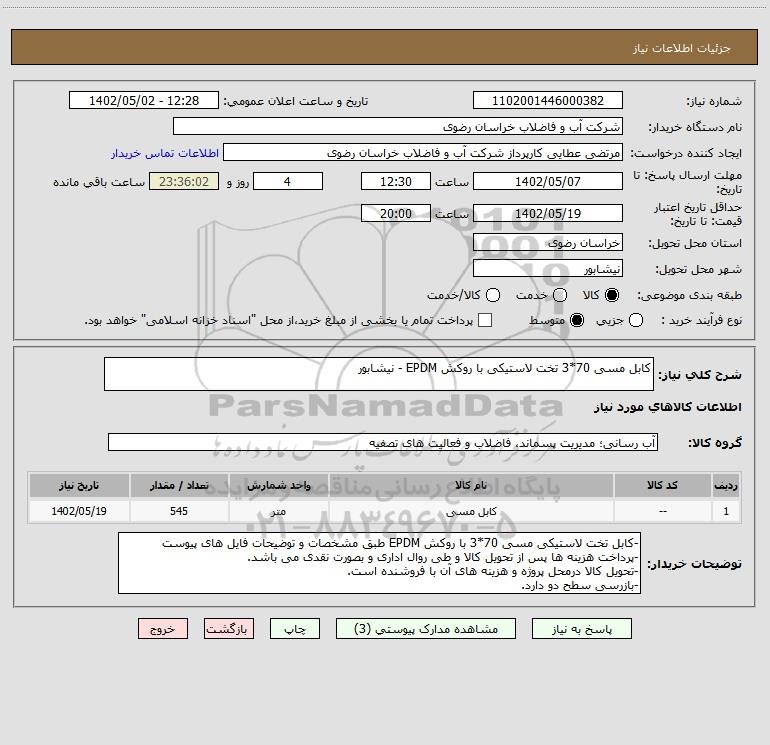Image resolution: width=770 pixels, height=745 pixels.
Task: Select the کالا radio button
Action: tap(612, 295)
